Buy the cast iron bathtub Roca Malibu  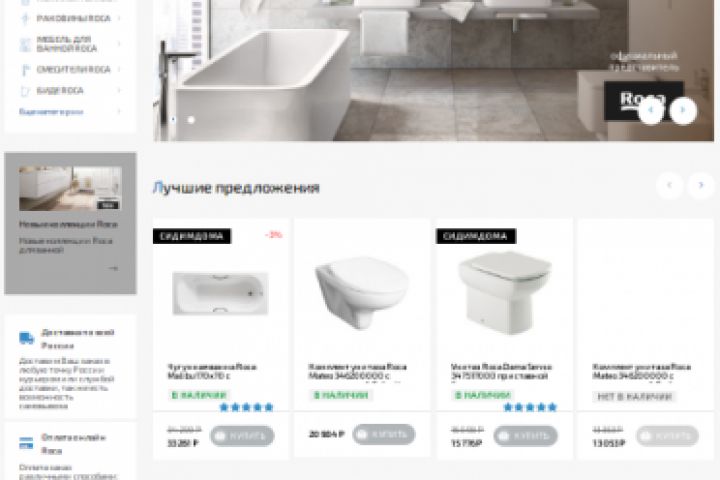(242, 435)
